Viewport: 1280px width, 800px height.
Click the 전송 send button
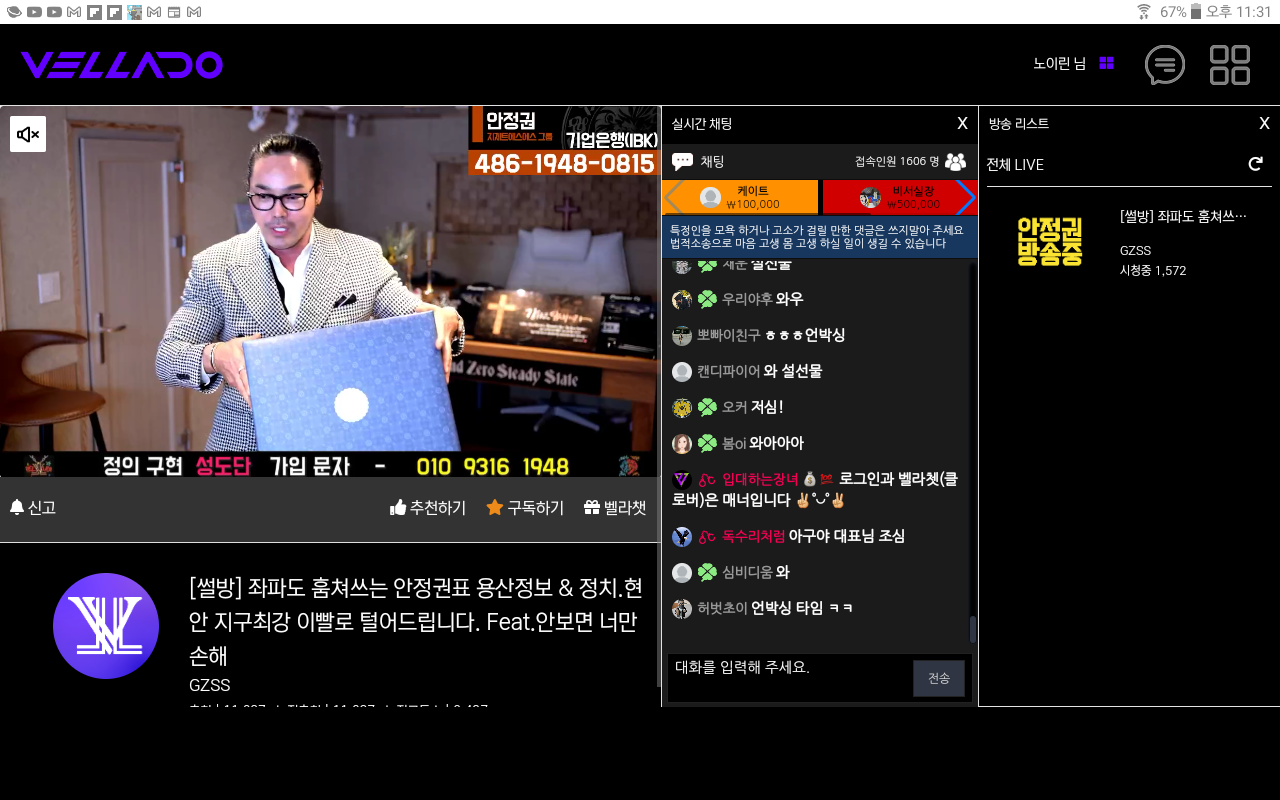point(939,678)
